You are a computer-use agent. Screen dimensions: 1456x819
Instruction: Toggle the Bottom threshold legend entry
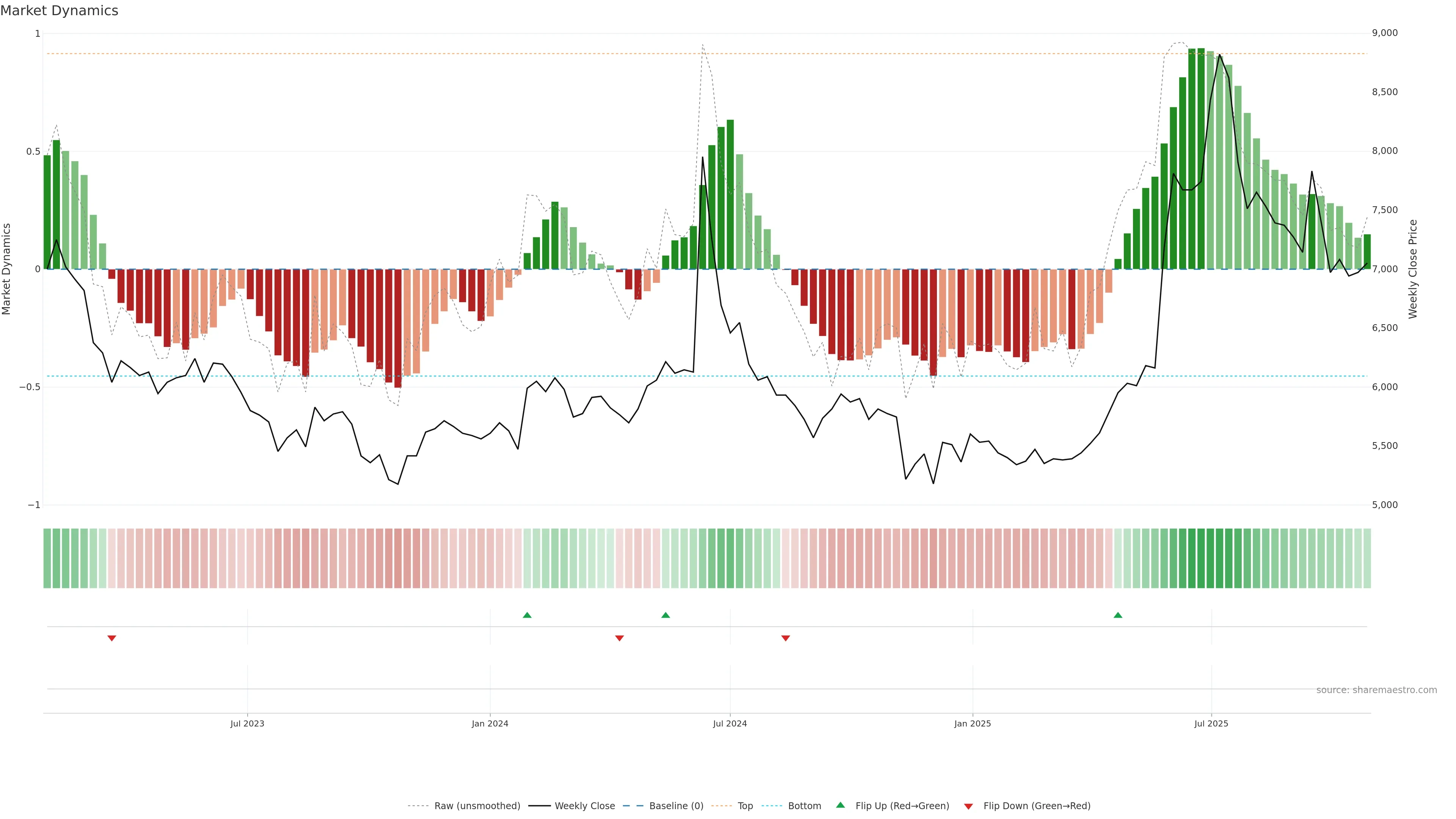click(x=804, y=806)
